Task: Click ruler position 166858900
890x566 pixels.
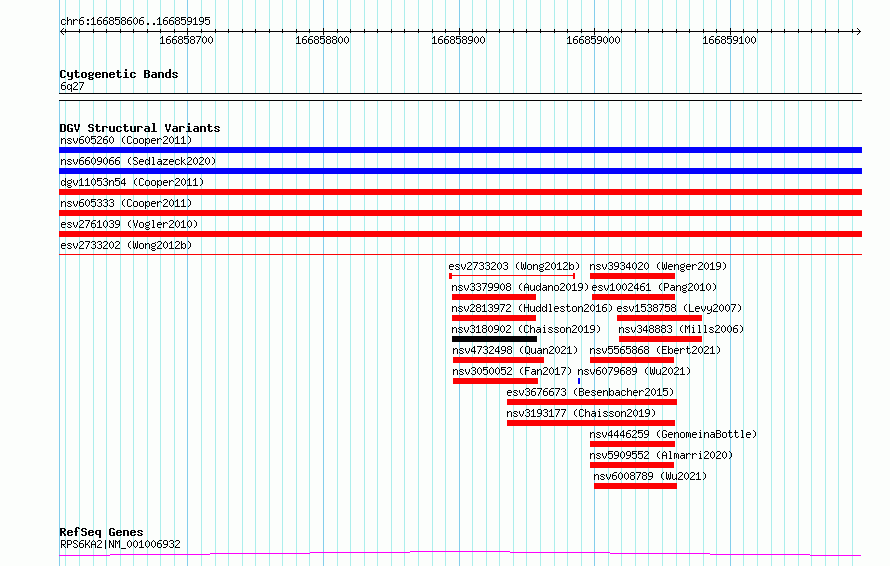Action: [x=458, y=40]
